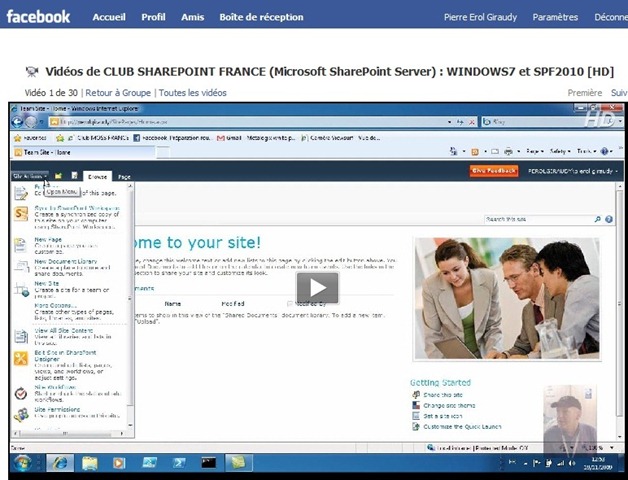
Task: Click the IE Print toolbar icon
Action: click(509, 151)
